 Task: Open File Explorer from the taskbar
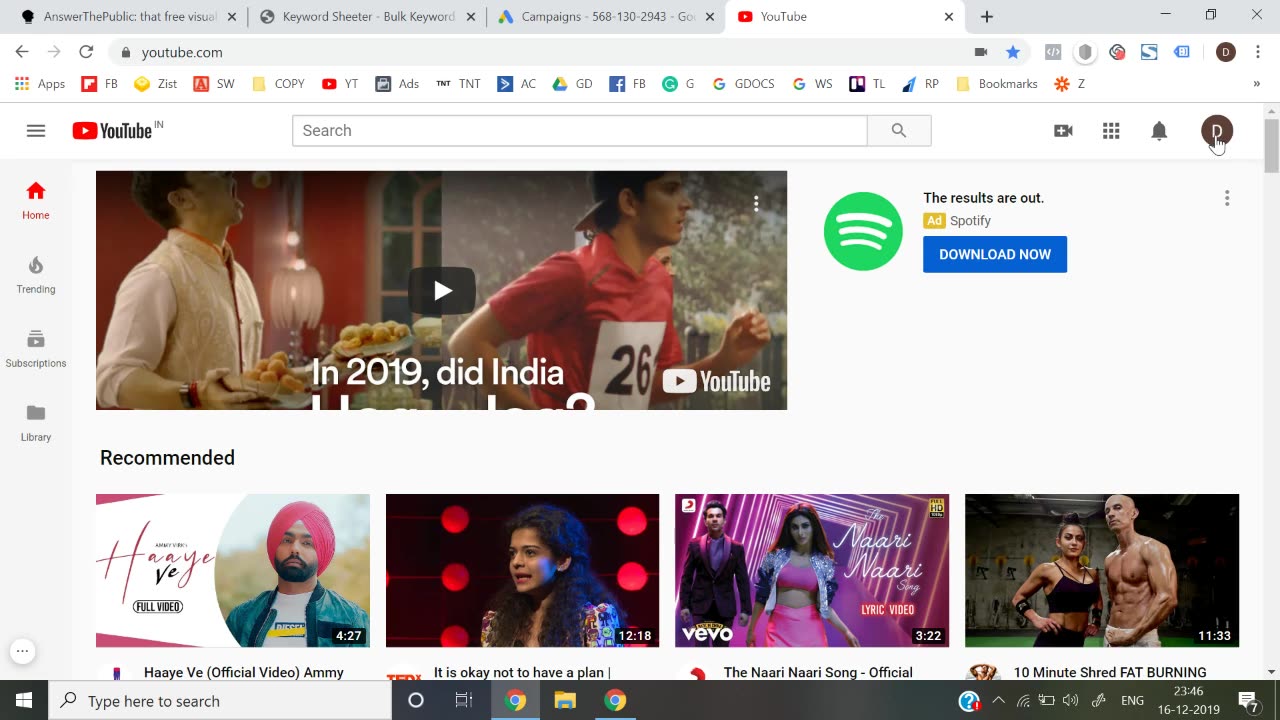point(565,700)
